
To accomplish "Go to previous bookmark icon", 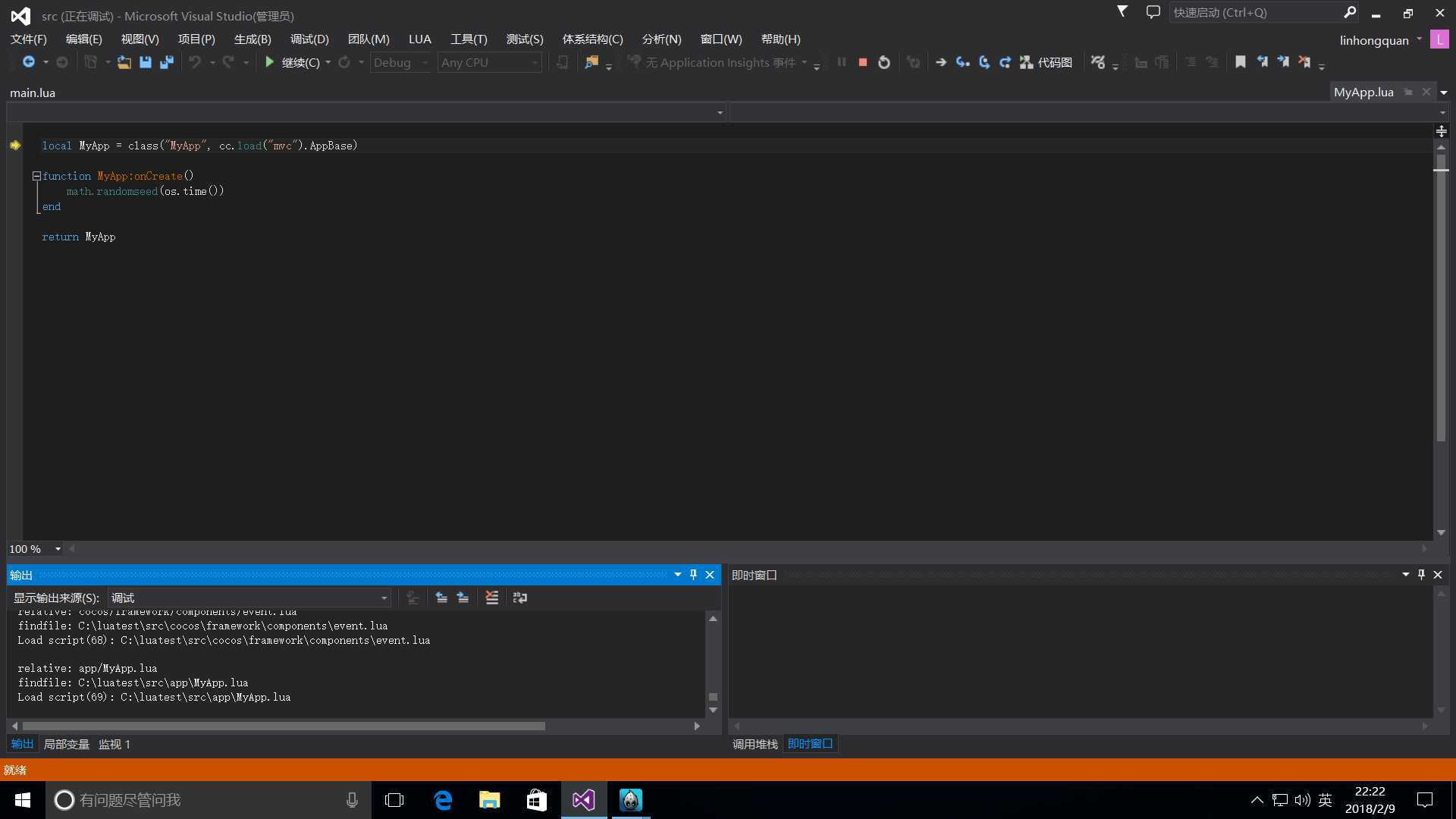I will [1262, 62].
